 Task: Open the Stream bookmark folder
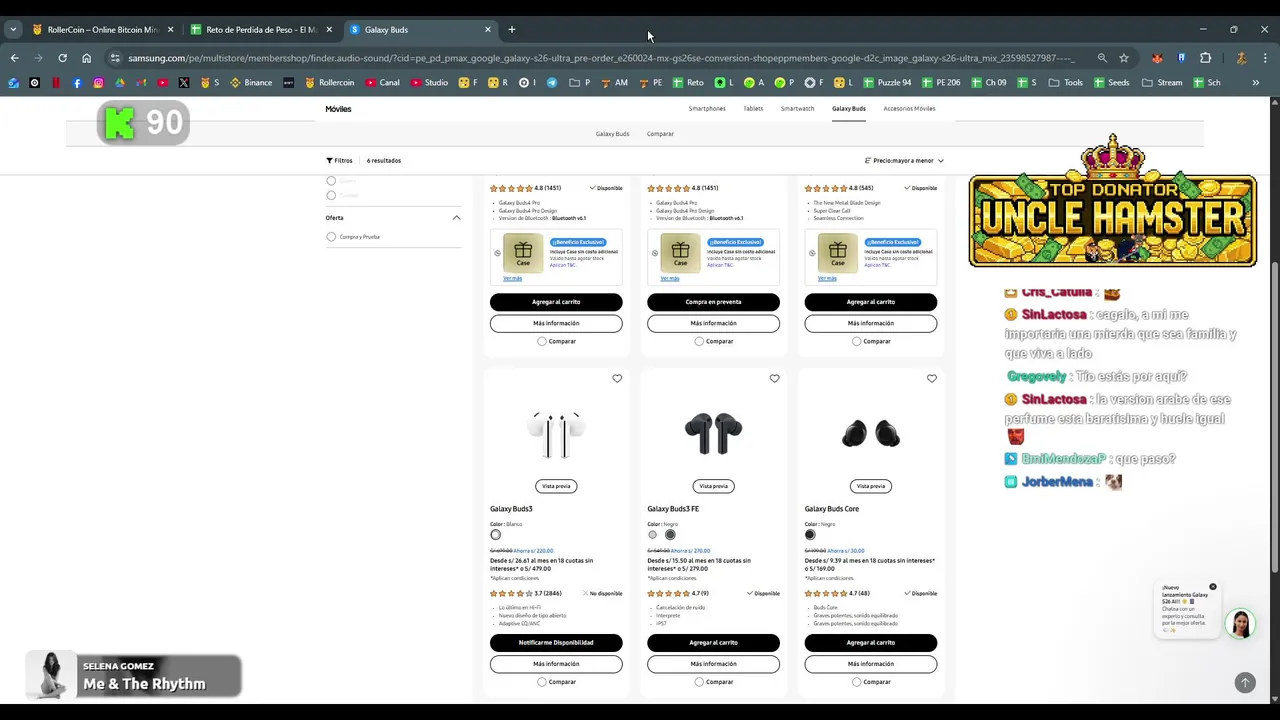pyautogui.click(x=1162, y=82)
